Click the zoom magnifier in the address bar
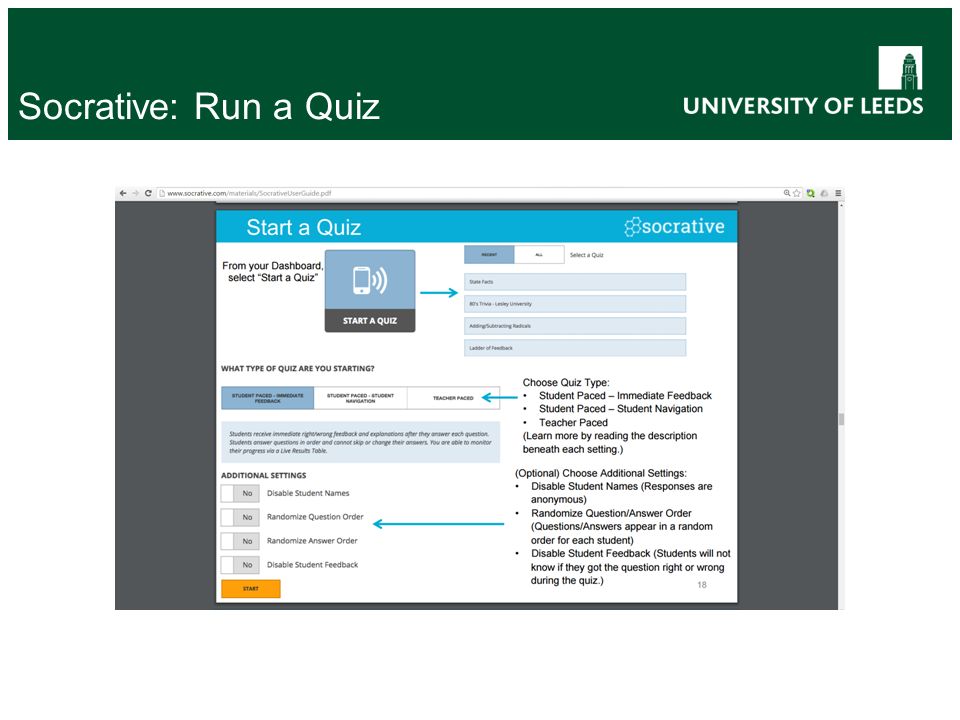The height and width of the screenshot is (720, 960). coord(787,193)
